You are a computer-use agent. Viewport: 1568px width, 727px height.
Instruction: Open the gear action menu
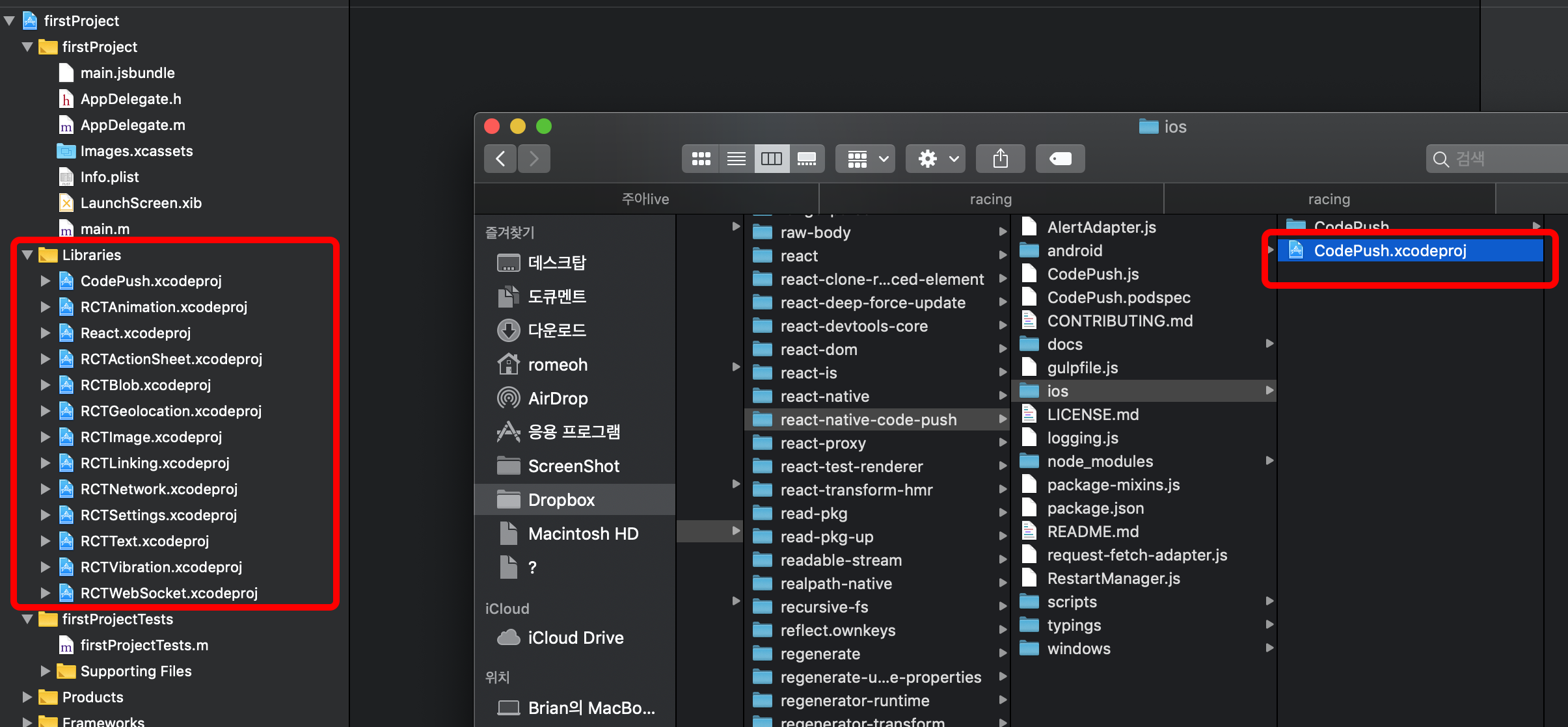click(936, 159)
